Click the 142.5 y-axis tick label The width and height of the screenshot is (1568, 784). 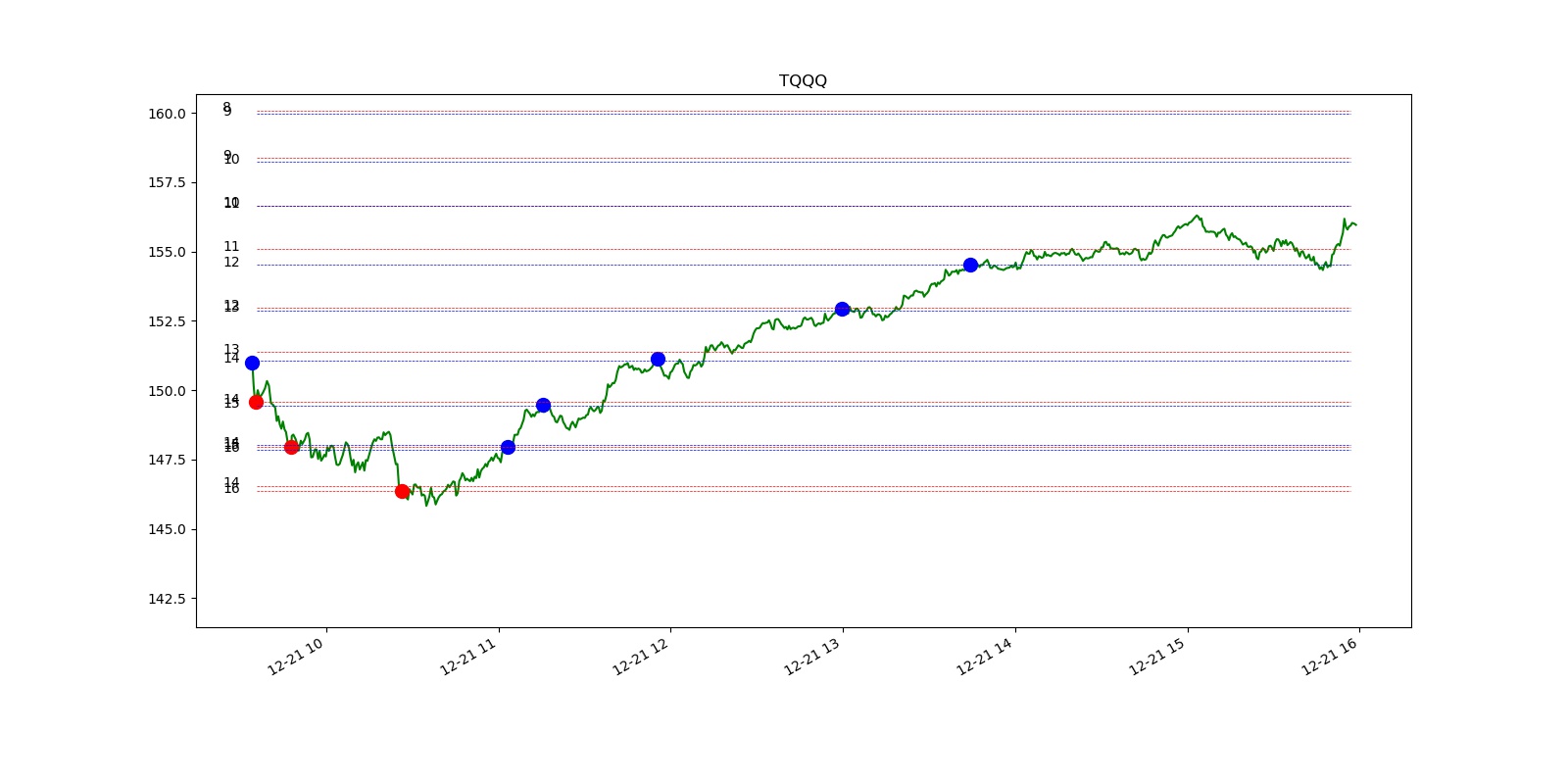tap(167, 599)
